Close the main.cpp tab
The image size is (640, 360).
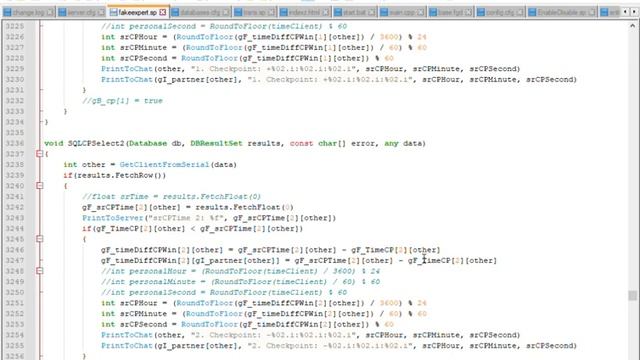click(420, 12)
